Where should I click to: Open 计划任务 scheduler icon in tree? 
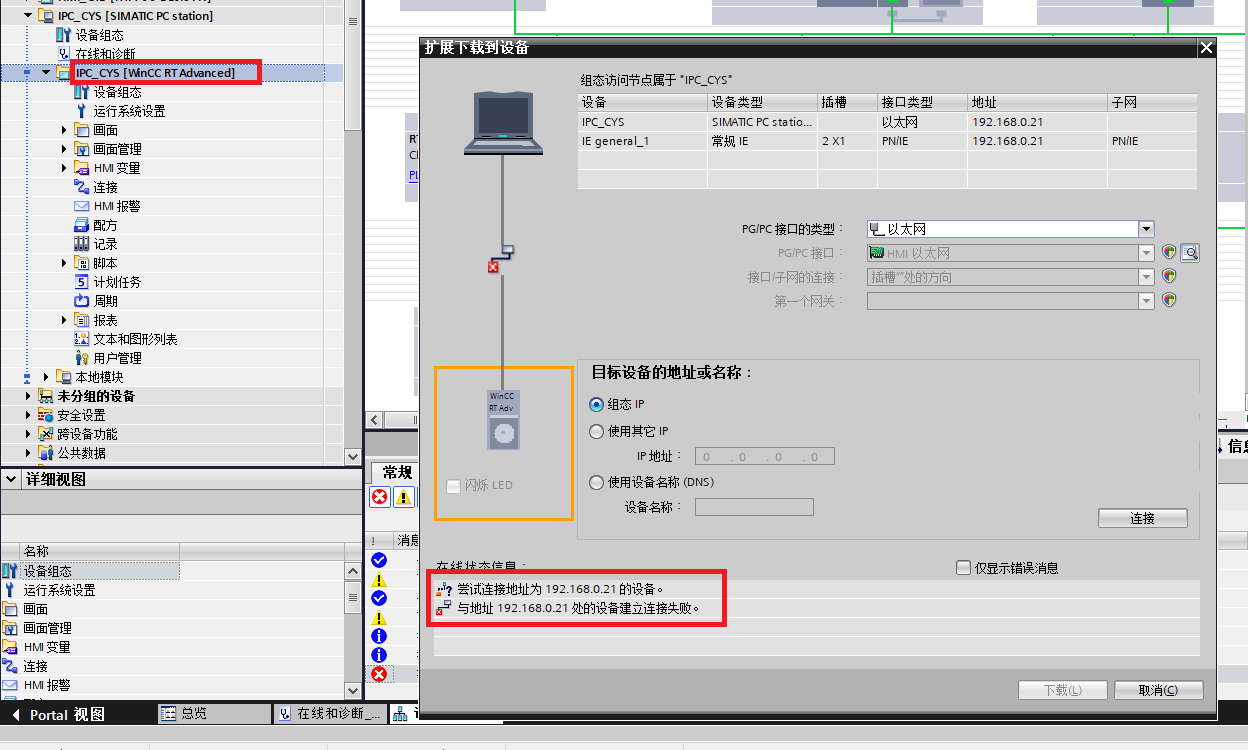coord(82,282)
